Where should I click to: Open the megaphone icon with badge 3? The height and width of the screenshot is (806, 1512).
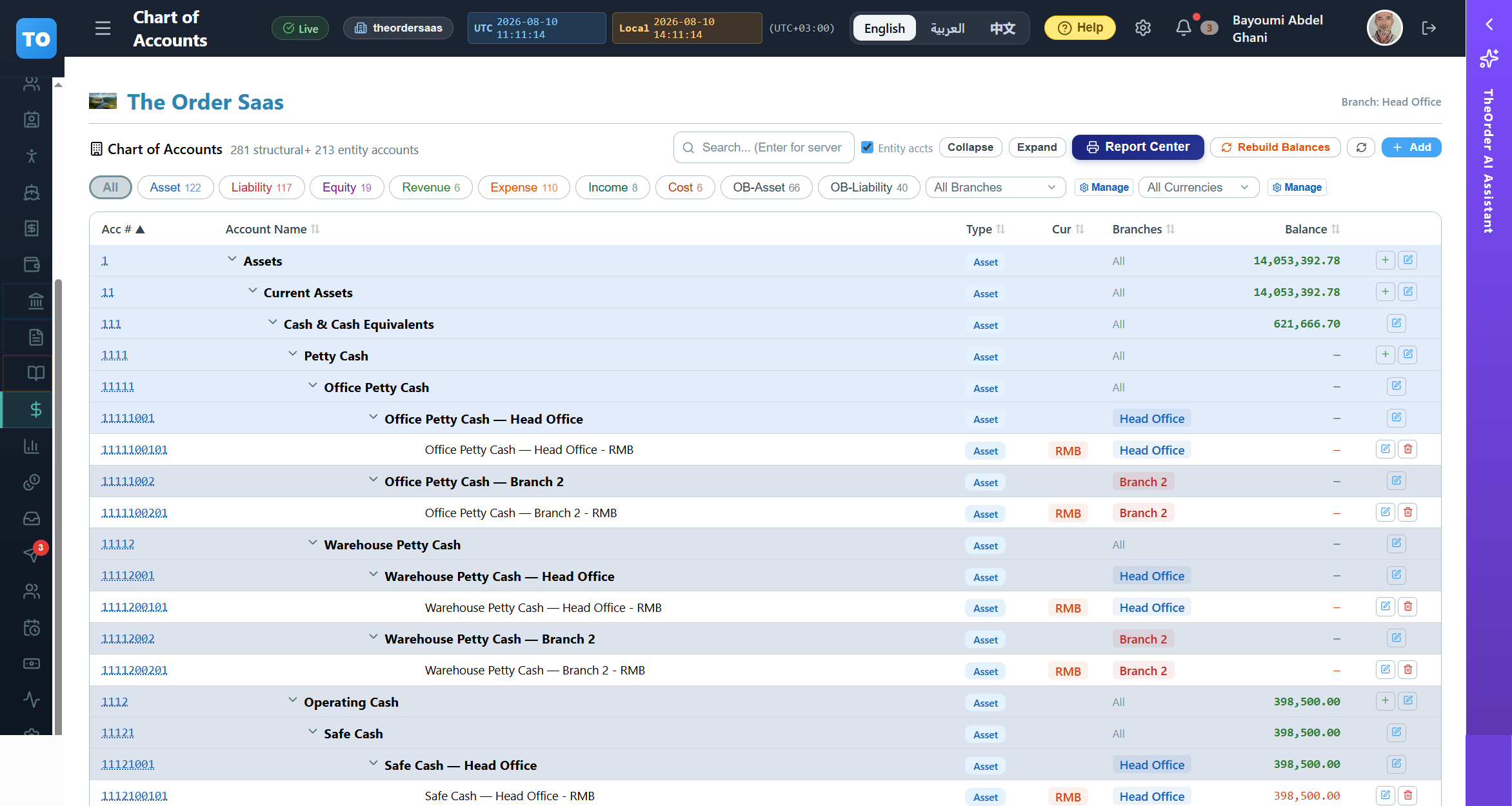click(x=32, y=555)
